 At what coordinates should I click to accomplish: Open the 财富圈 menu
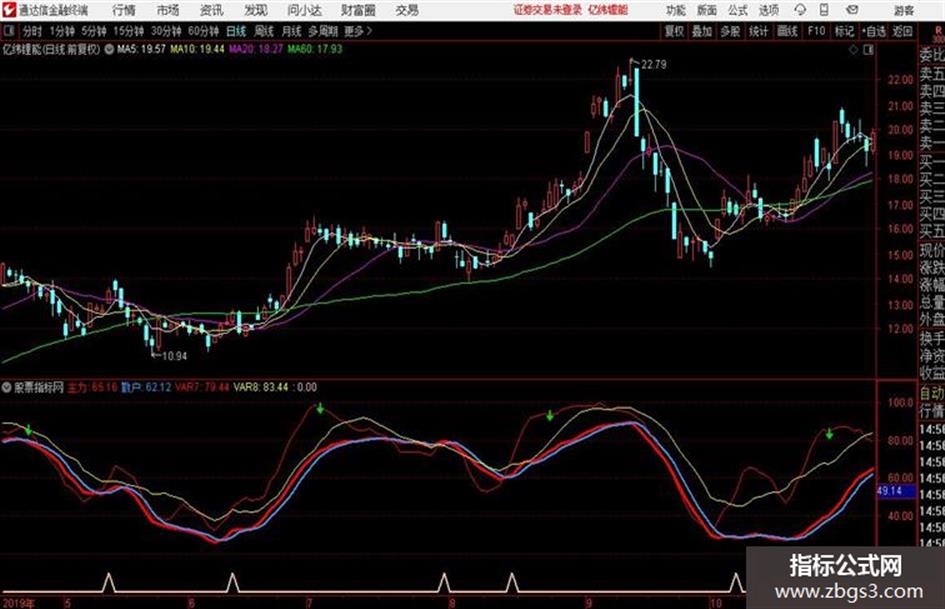[358, 10]
